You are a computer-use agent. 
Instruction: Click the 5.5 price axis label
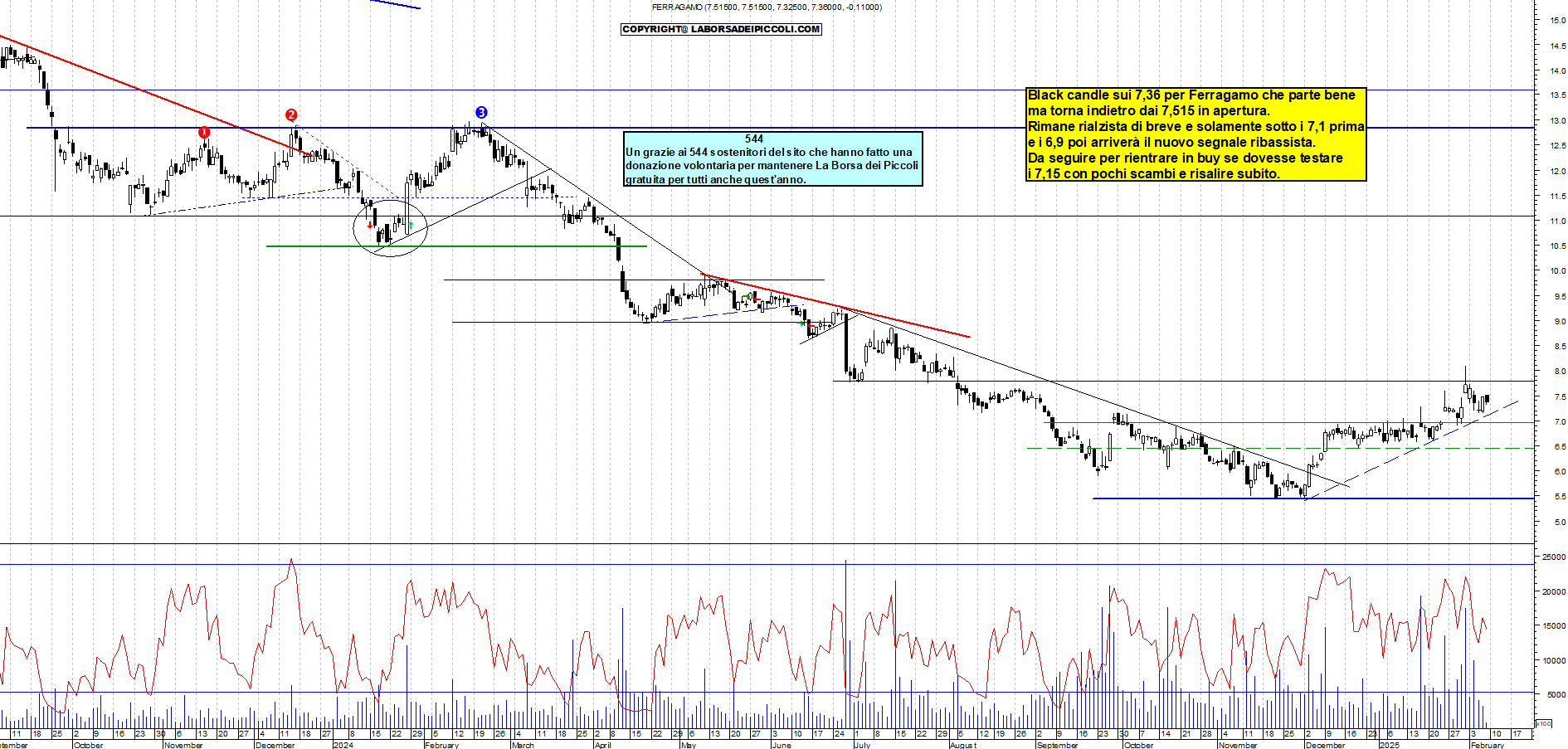[1560, 497]
